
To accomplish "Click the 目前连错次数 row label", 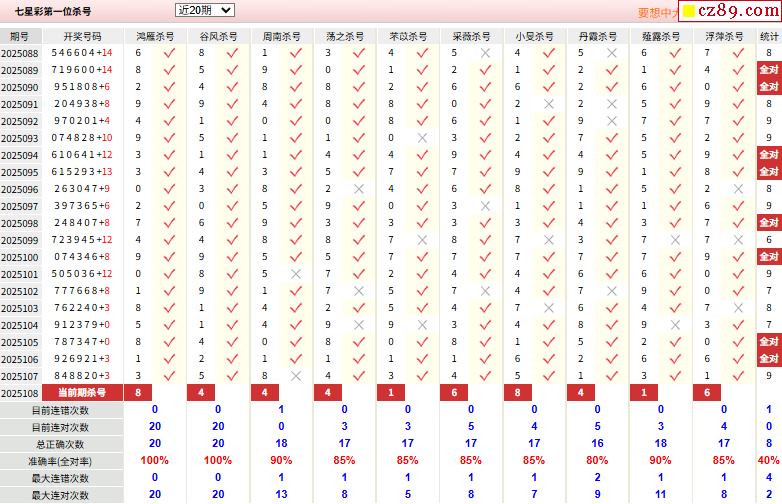I will 60,410.
